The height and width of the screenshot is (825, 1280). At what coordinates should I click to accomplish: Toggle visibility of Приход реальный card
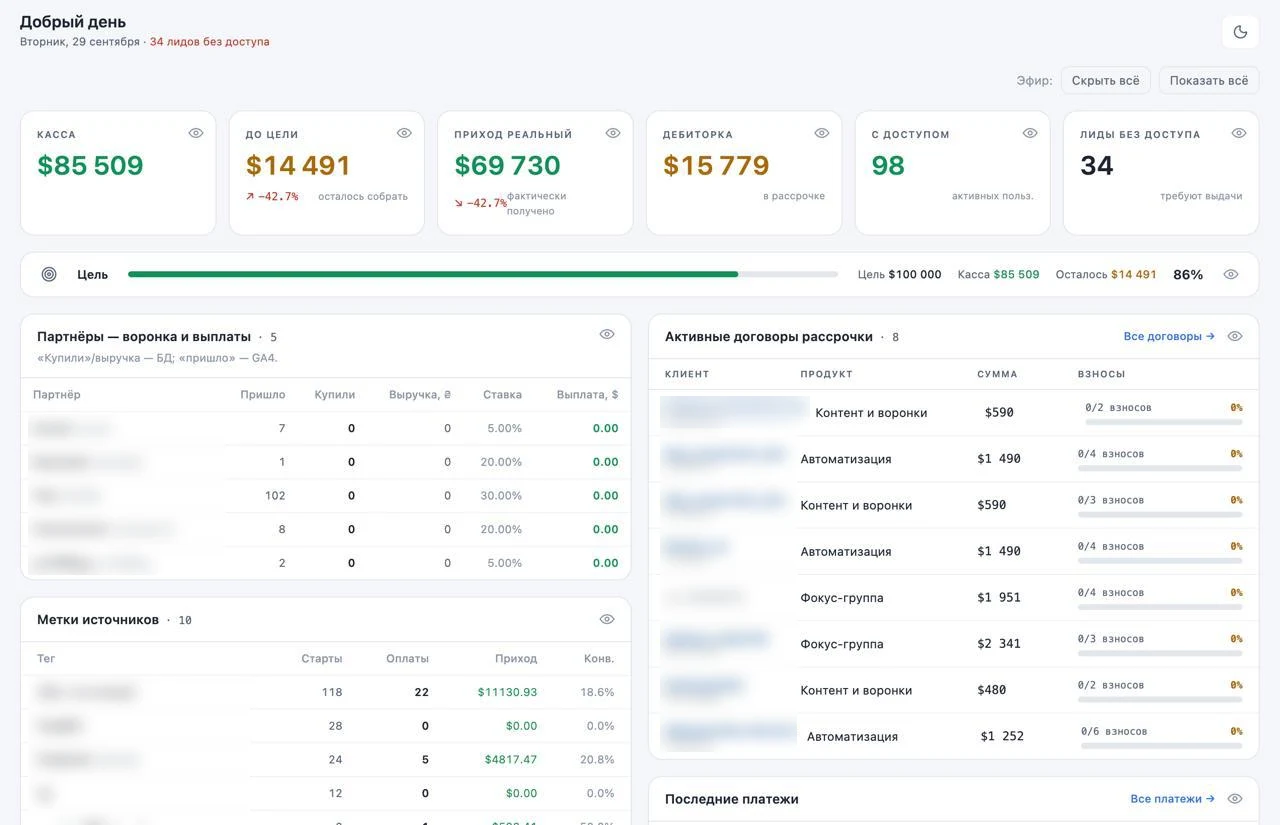(x=613, y=133)
